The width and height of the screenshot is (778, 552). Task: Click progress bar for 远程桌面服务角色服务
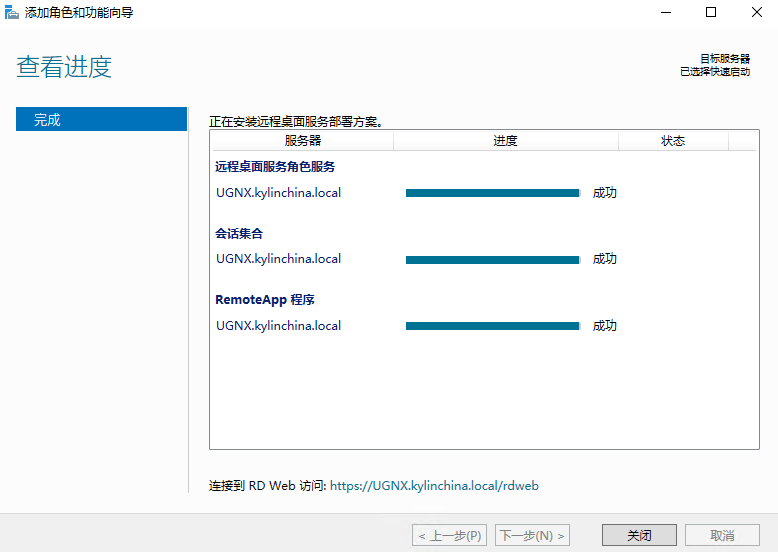[x=493, y=193]
